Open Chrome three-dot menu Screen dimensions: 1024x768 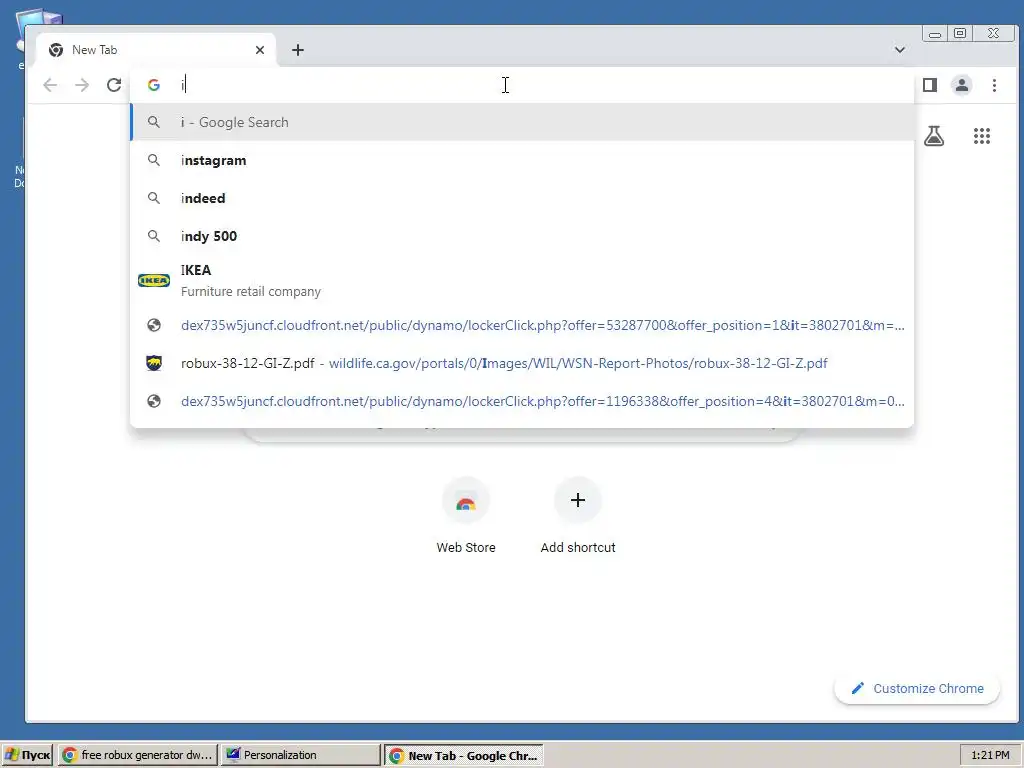pyautogui.click(x=994, y=85)
